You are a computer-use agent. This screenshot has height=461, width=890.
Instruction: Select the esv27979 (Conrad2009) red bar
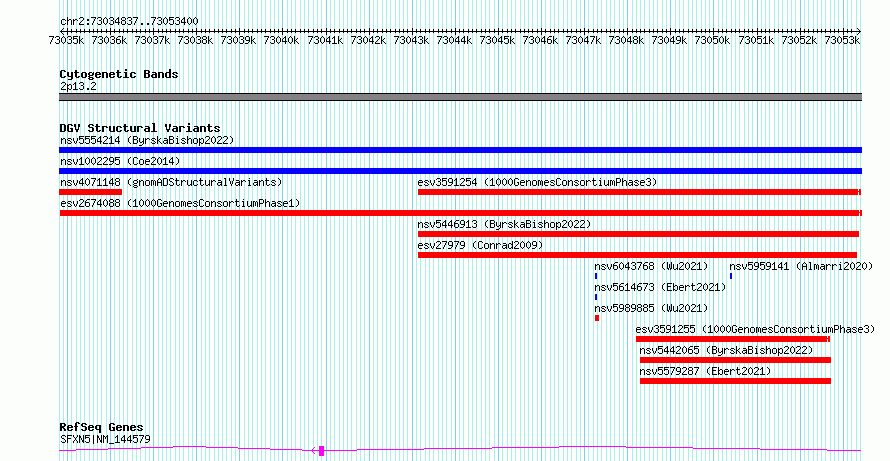coord(637,255)
